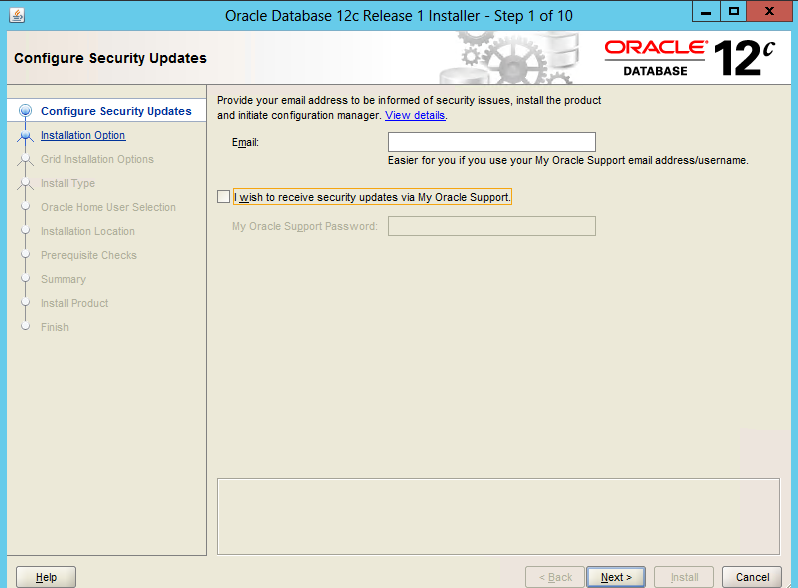This screenshot has width=798, height=588.
Task: Click the Installation Option step bullet icon
Action: click(x=26, y=136)
